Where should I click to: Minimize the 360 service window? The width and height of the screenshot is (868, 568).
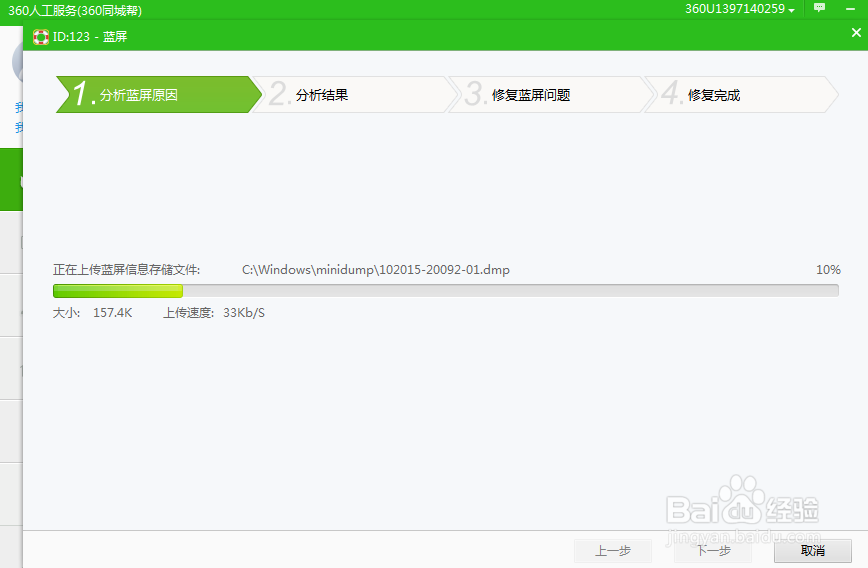click(x=850, y=9)
